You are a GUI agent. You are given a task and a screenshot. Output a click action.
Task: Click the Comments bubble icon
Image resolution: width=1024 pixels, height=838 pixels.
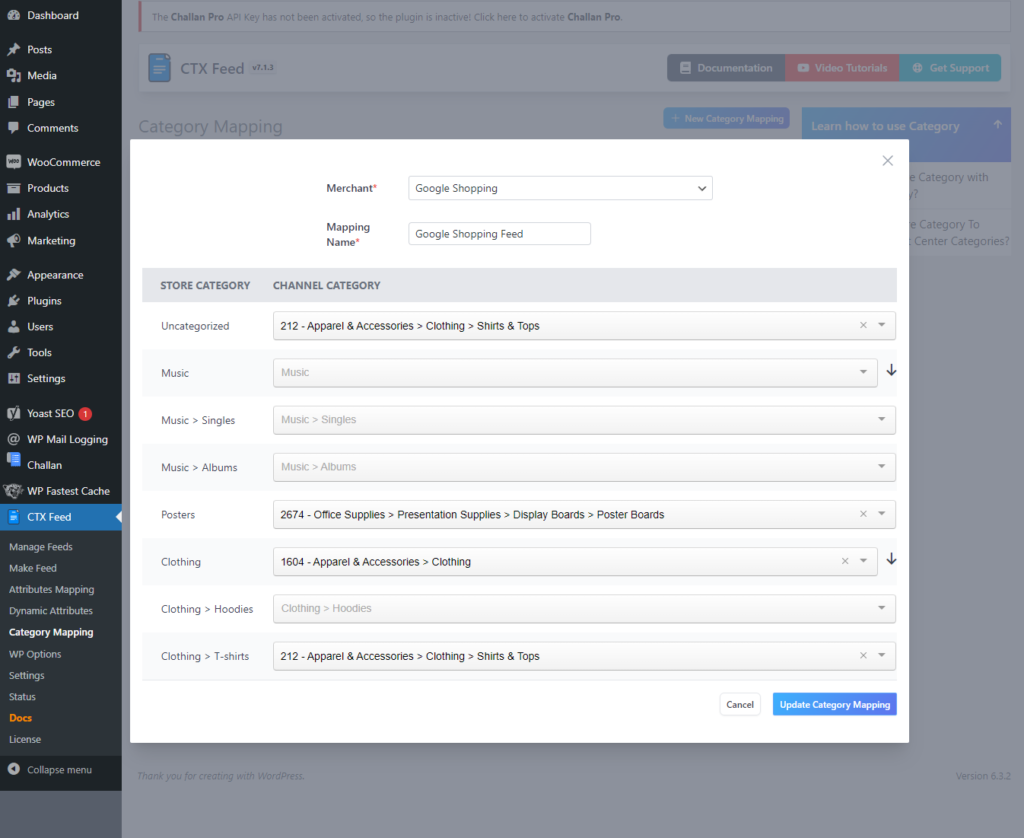coord(14,128)
